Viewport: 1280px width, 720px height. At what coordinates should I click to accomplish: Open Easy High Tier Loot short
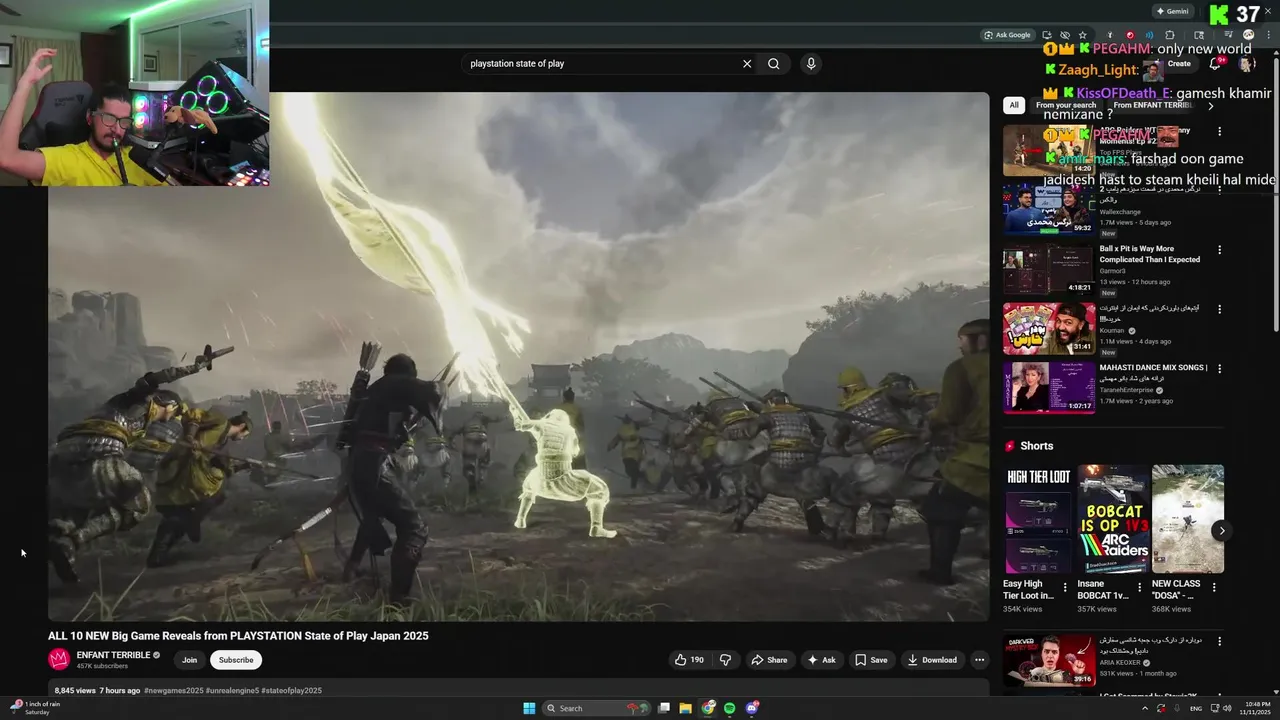[x=1039, y=519]
